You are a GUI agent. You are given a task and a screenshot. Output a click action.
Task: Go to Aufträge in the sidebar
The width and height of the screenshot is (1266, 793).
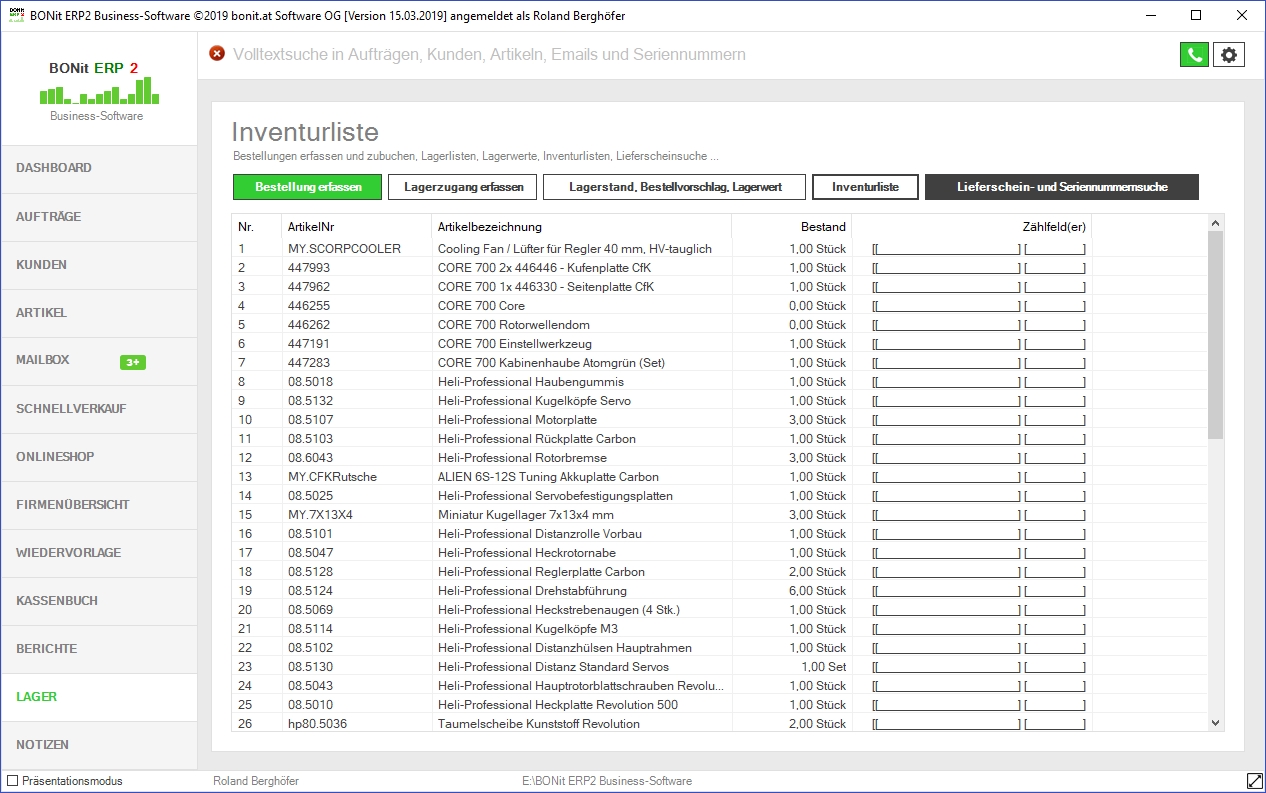tap(98, 217)
